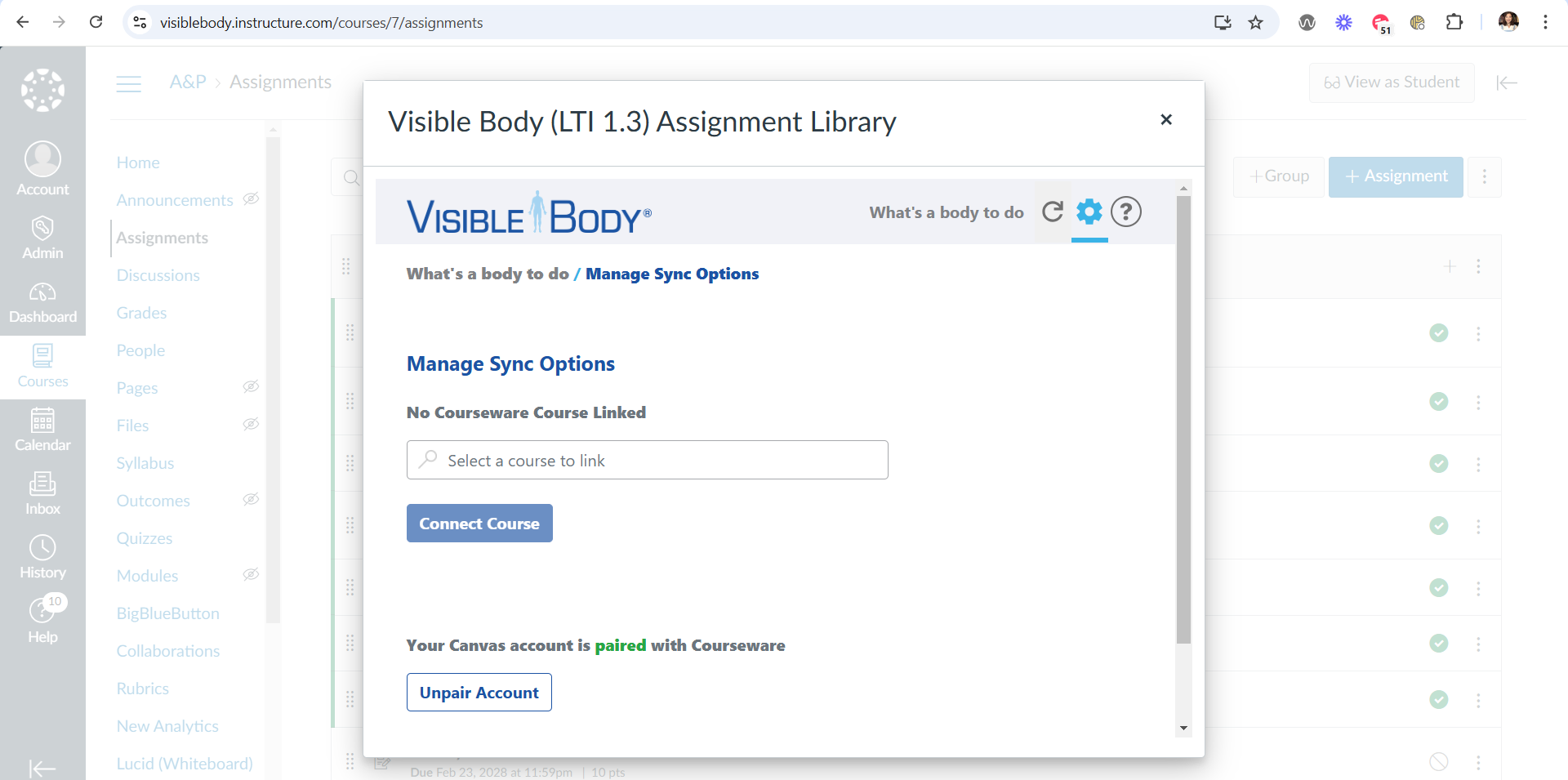Open the settings gear in Visible Body toolbar

[1089, 212]
